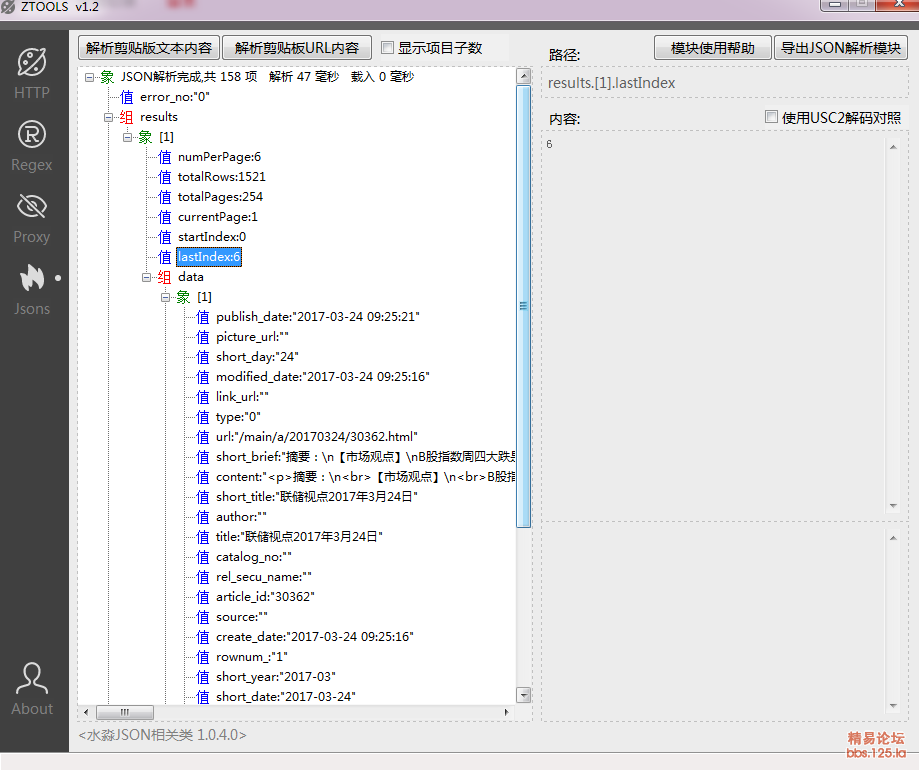This screenshot has height=770, width=919.
Task: Select the url:"/main/a/20170324/30362.html" row
Action: tap(316, 437)
